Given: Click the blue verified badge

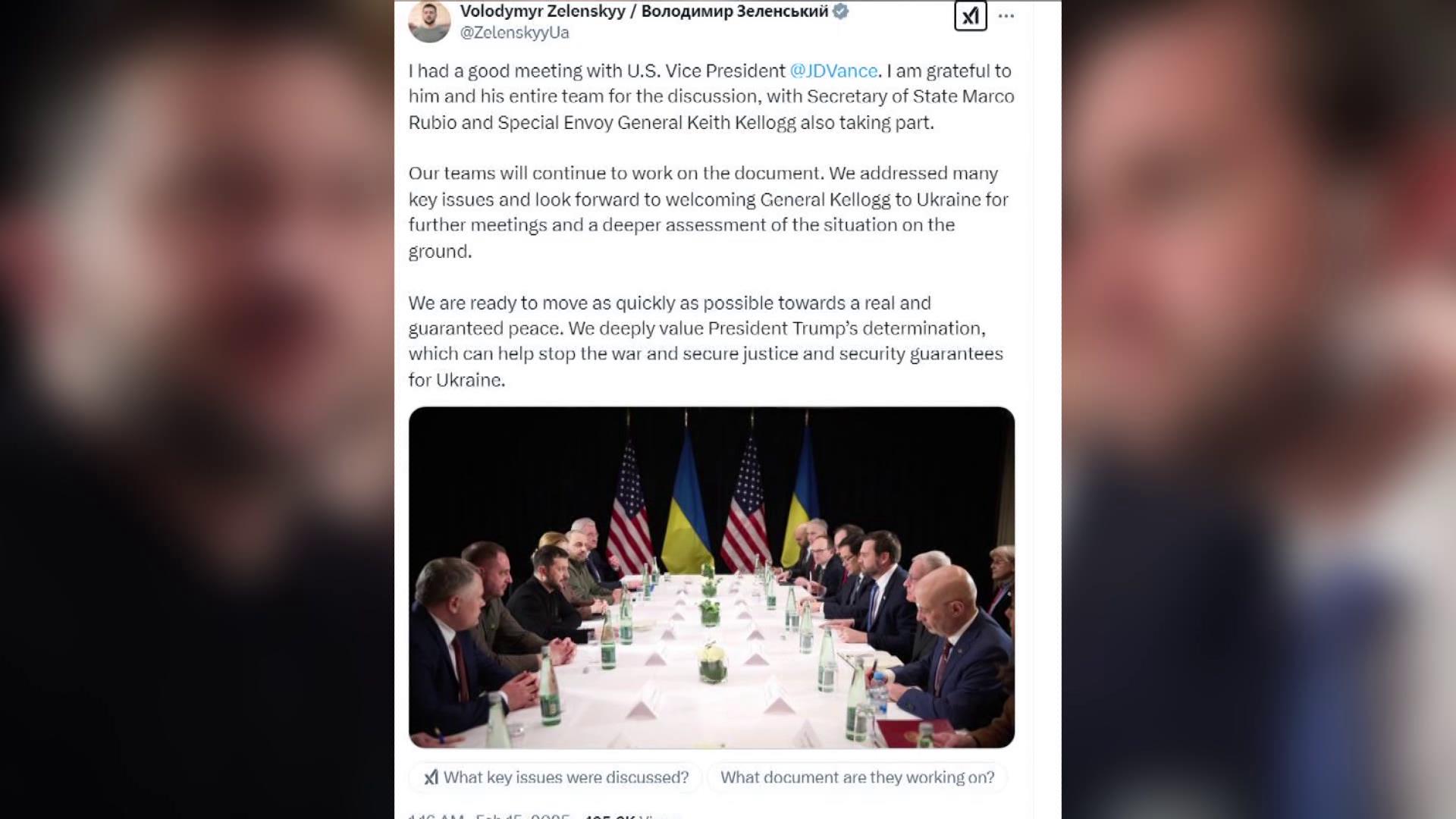Looking at the screenshot, I should [x=840, y=11].
